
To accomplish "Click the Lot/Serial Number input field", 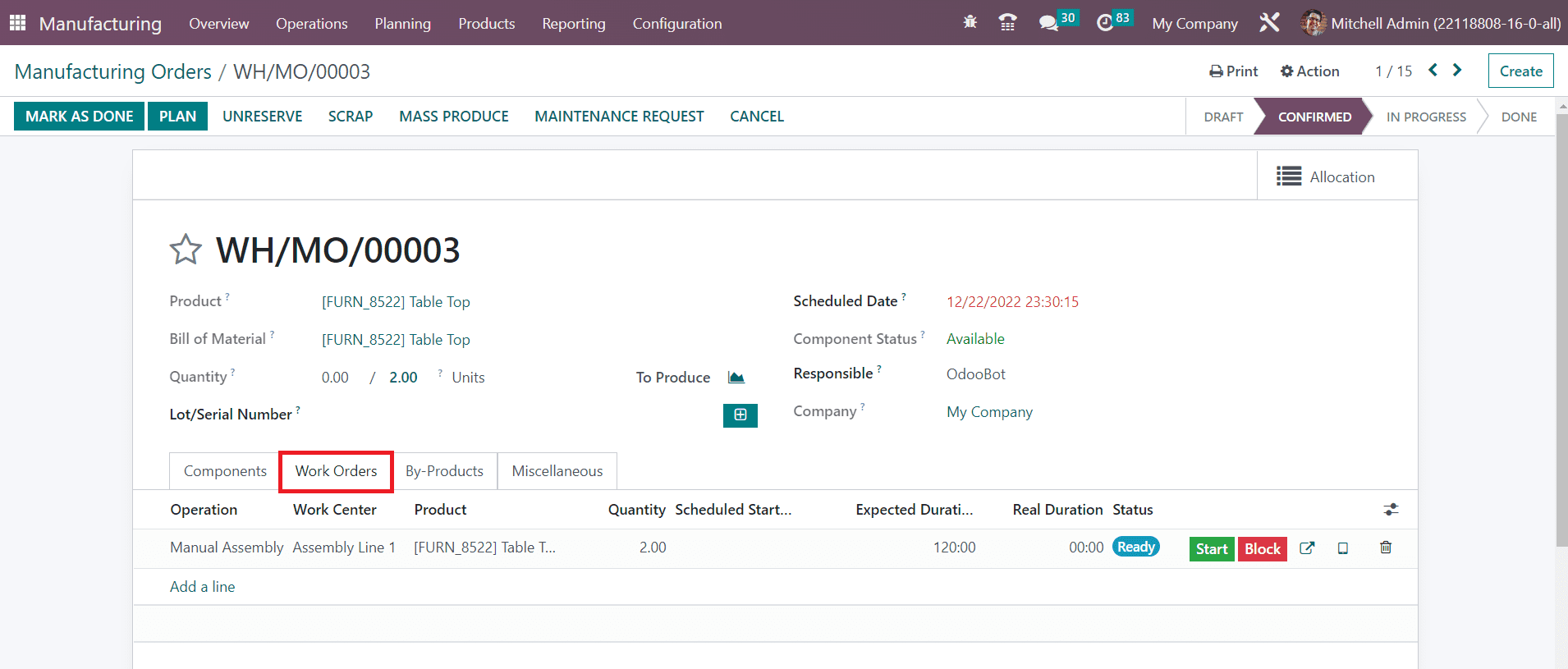I will click(x=509, y=415).
